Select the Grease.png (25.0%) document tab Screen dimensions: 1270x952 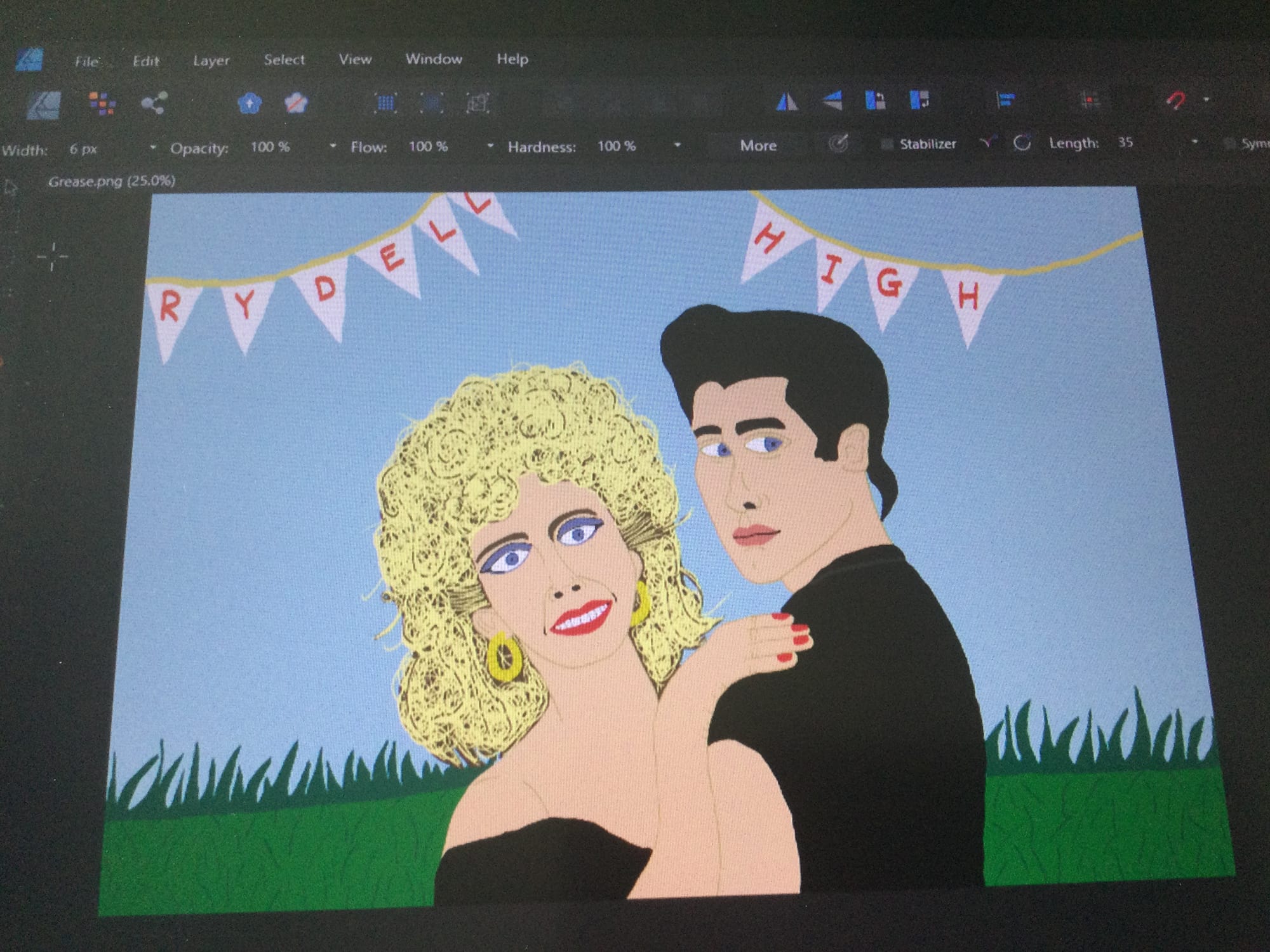(x=112, y=181)
